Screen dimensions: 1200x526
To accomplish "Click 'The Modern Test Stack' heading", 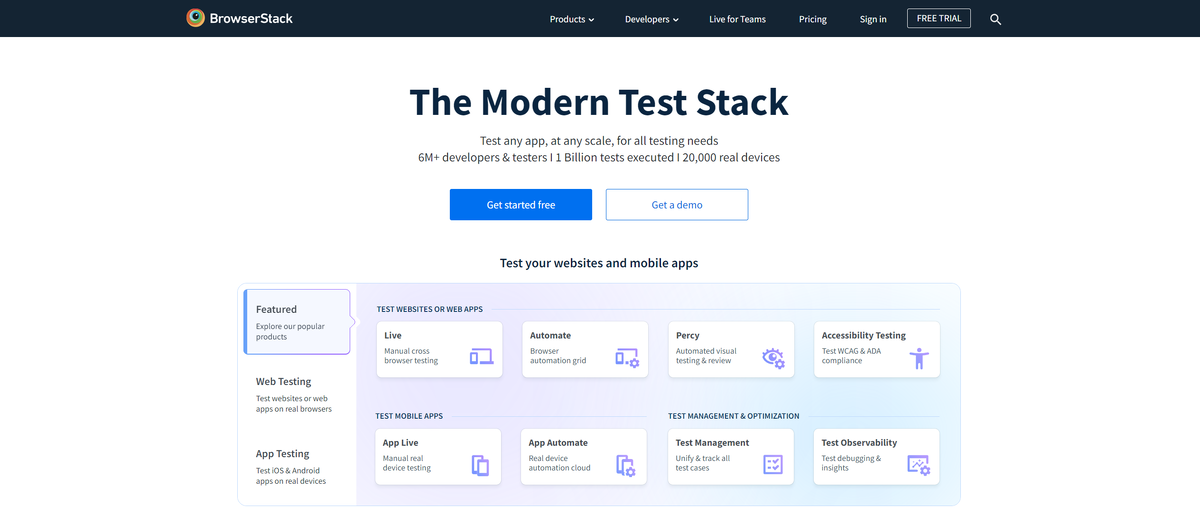I will click(x=599, y=102).
